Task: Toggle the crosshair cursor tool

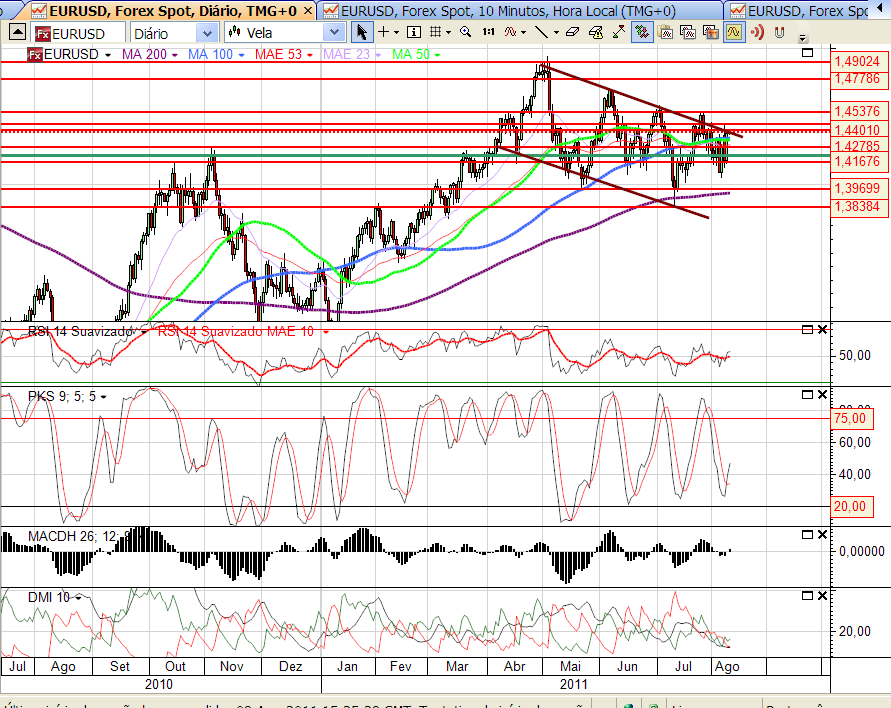Action: pos(384,32)
